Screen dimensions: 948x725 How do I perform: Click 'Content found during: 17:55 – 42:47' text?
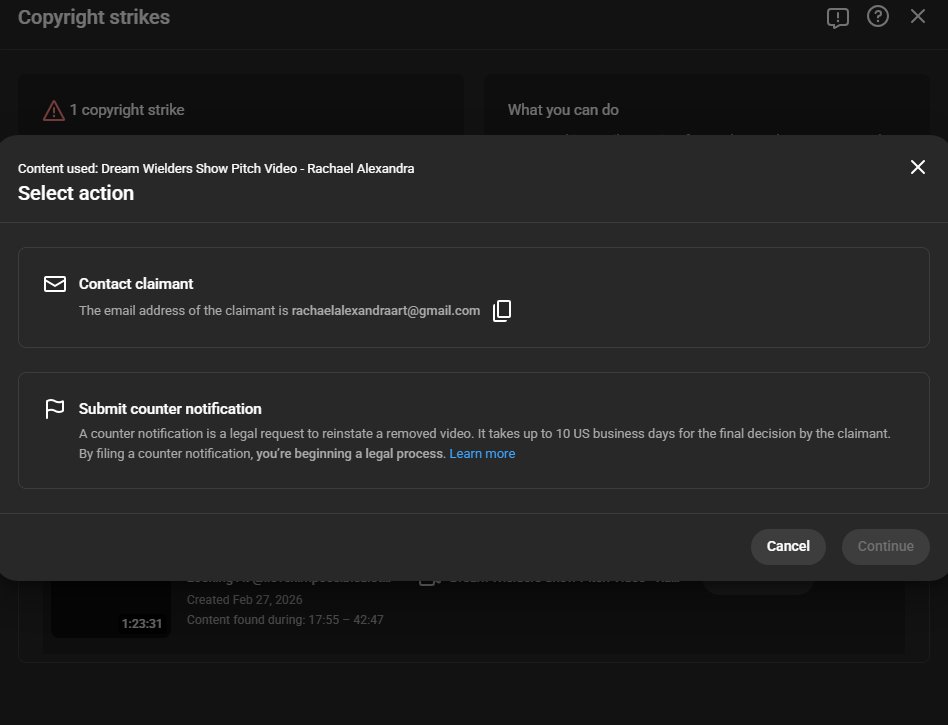[285, 620]
